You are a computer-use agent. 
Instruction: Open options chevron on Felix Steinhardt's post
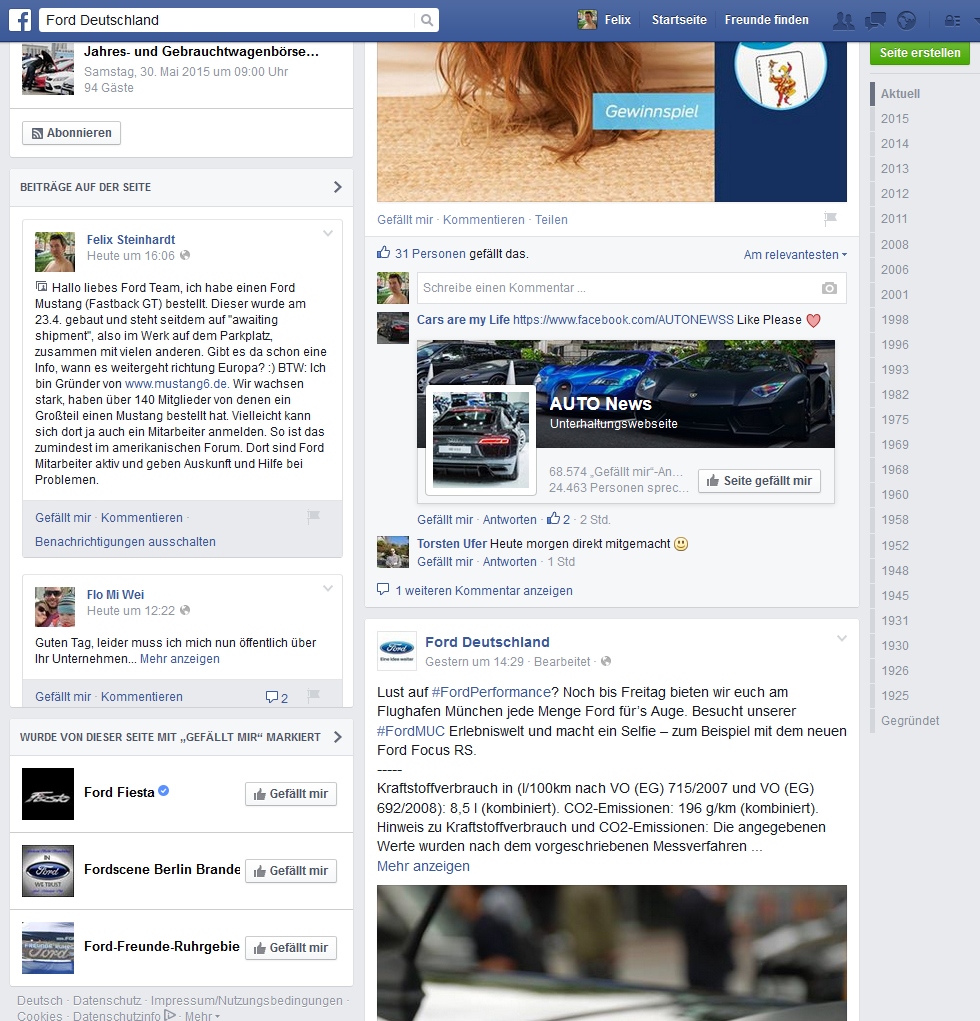(x=328, y=233)
